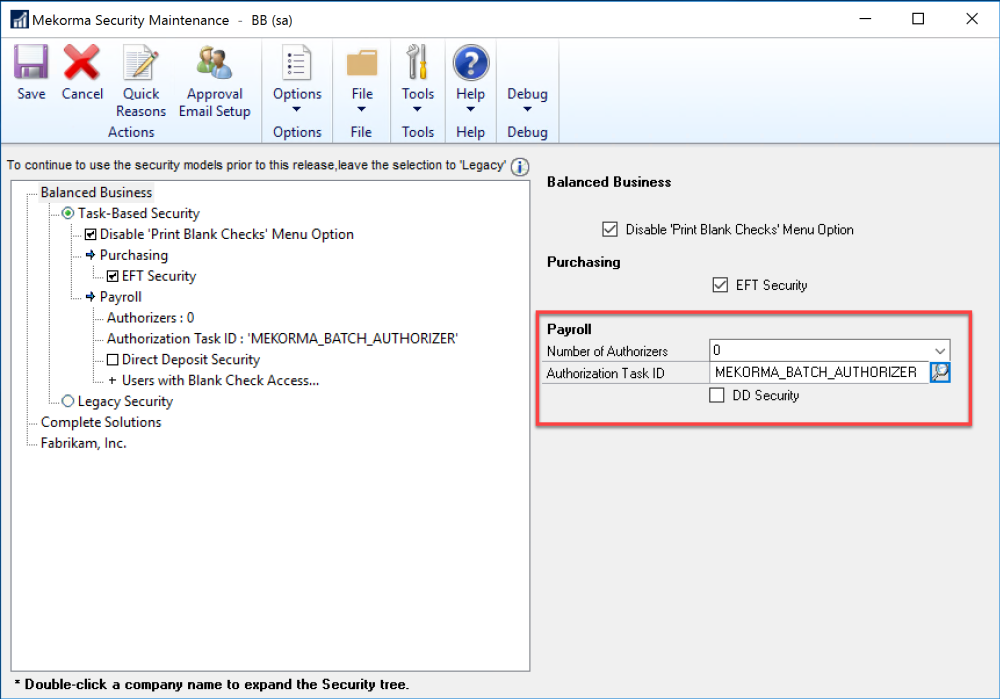Click Balanced Business heading in right panel
The height and width of the screenshot is (699, 1000).
click(x=609, y=182)
